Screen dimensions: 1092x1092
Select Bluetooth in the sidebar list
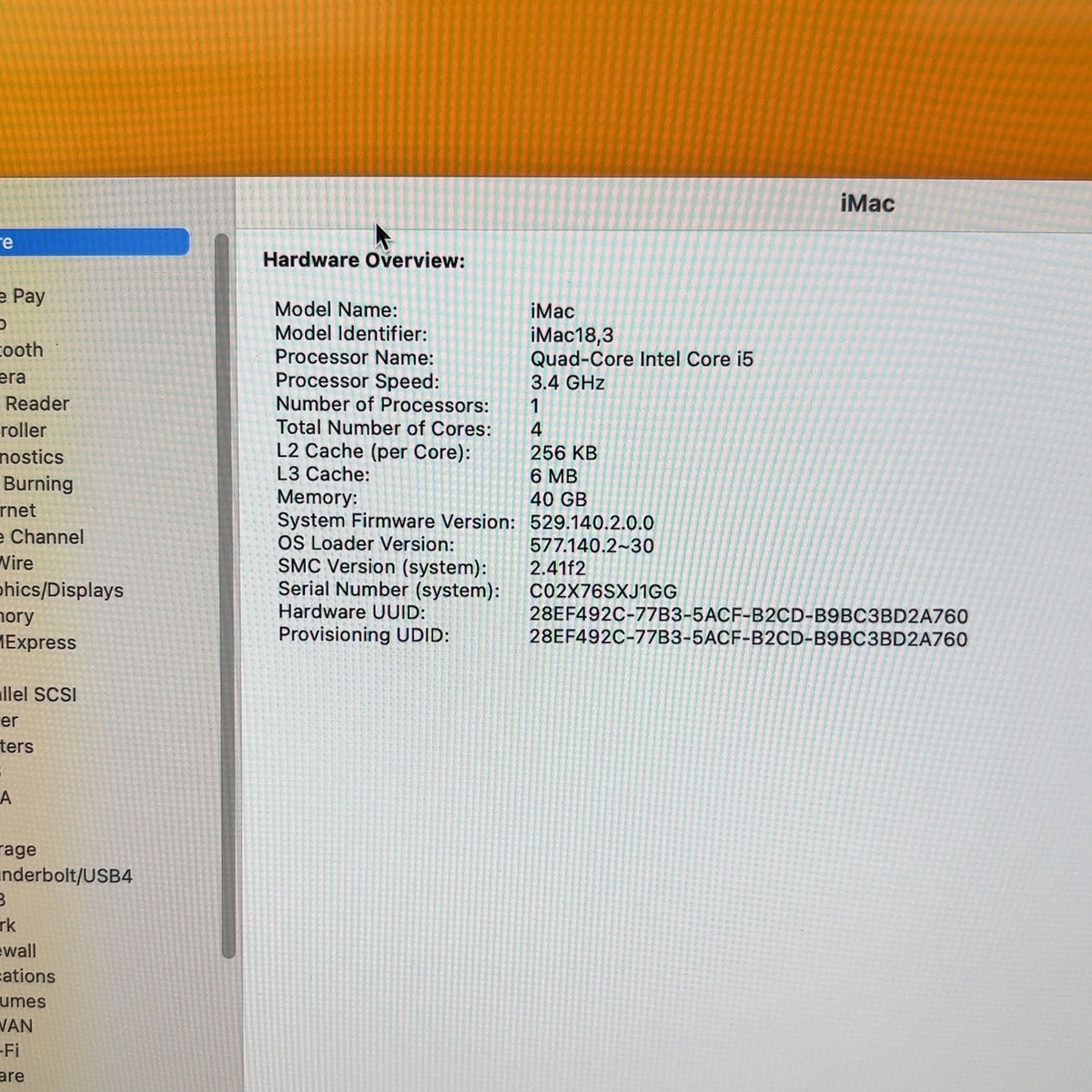click(22, 349)
